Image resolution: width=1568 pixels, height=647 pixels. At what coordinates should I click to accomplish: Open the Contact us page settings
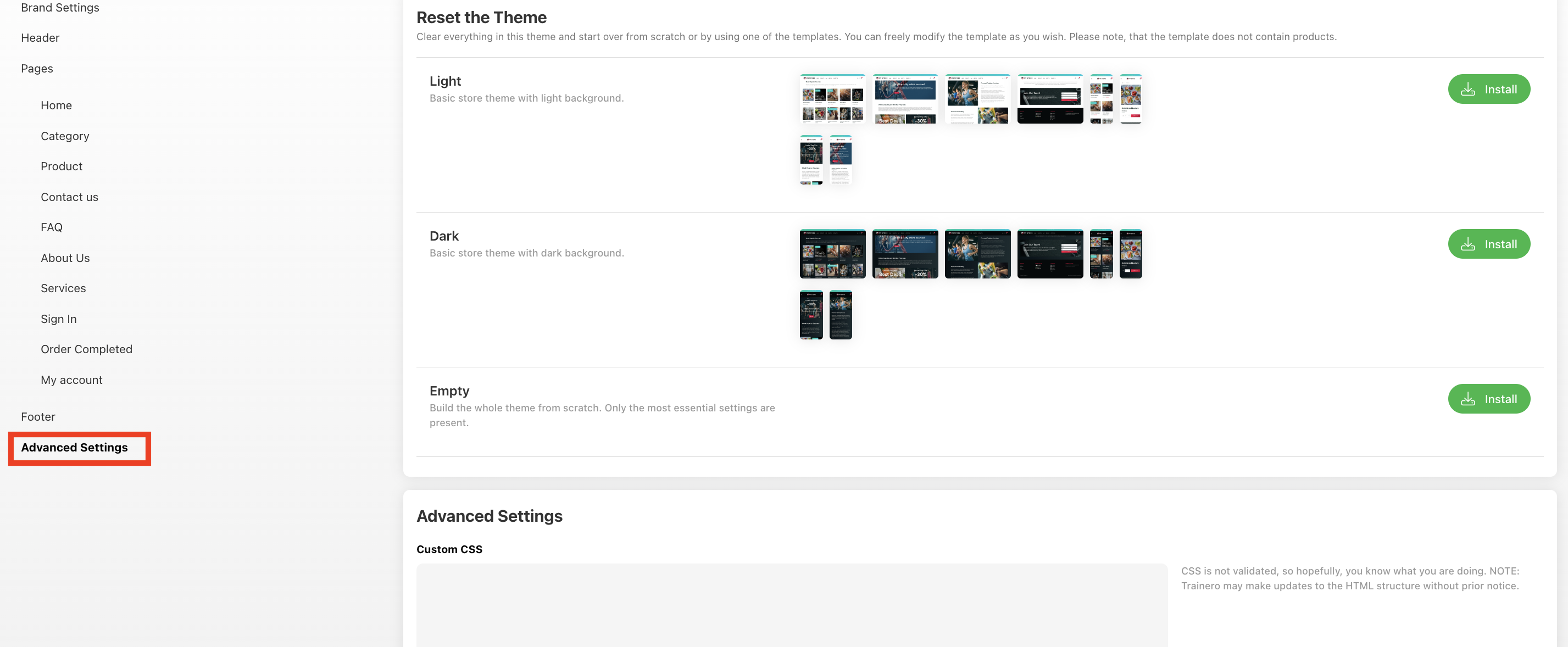tap(69, 197)
